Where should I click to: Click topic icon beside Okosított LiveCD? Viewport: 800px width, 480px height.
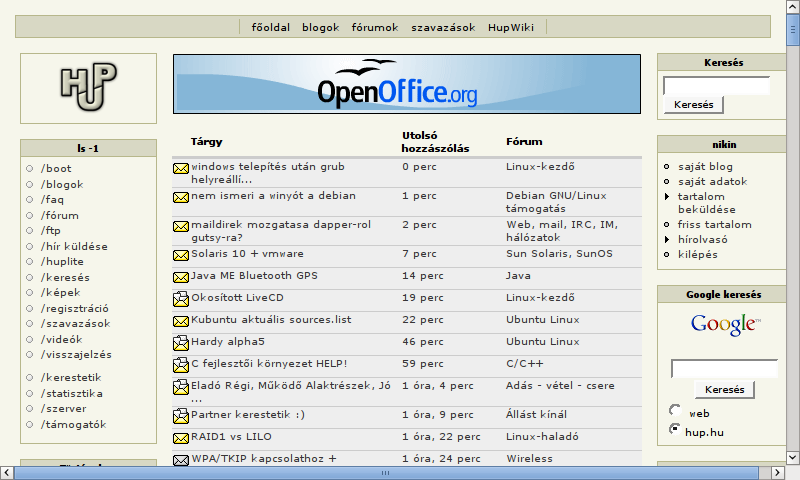click(181, 299)
